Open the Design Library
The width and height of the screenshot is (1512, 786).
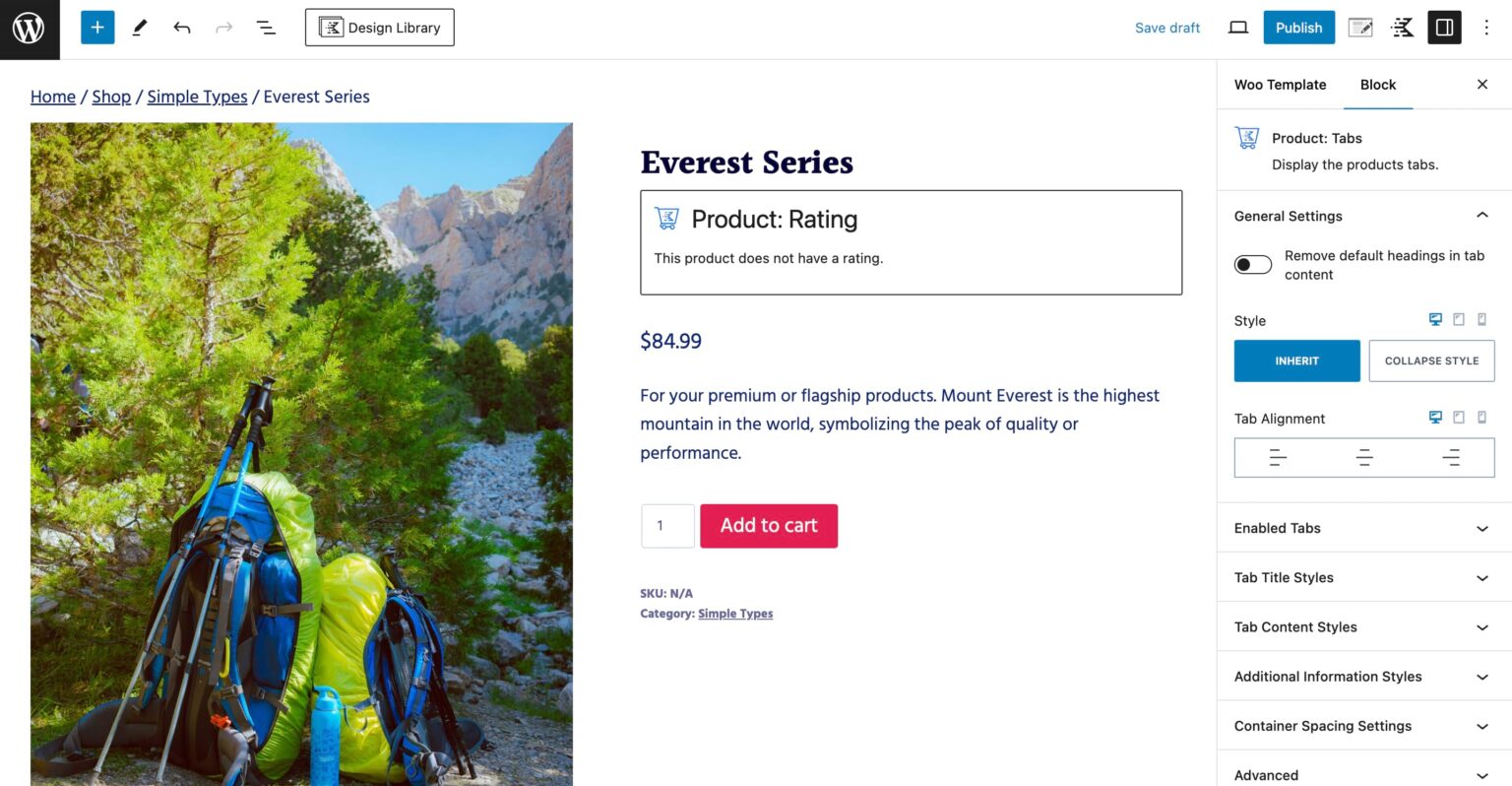(379, 28)
